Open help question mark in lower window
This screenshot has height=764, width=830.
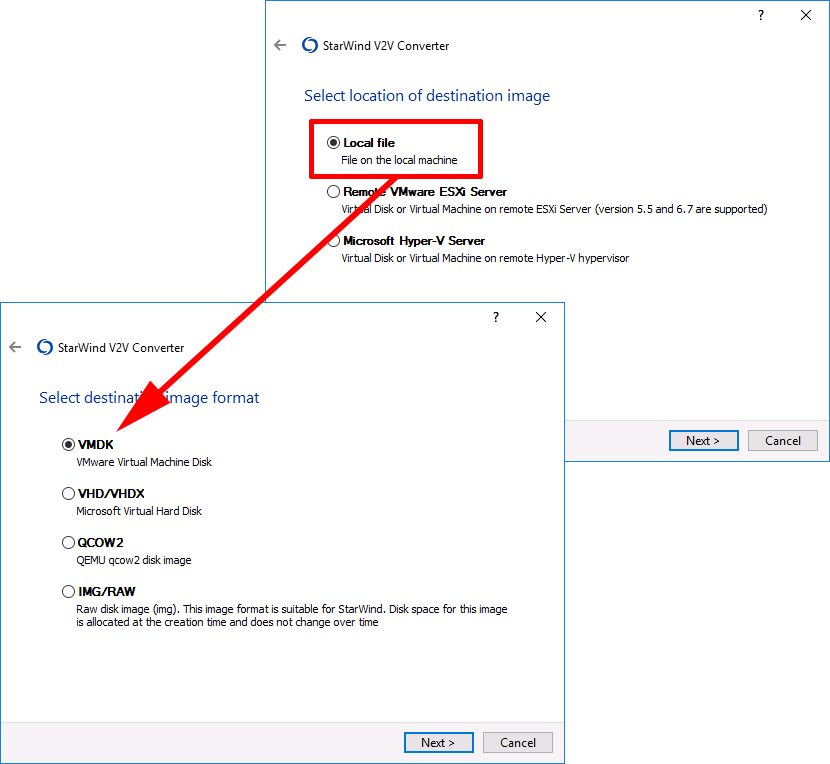click(x=495, y=317)
